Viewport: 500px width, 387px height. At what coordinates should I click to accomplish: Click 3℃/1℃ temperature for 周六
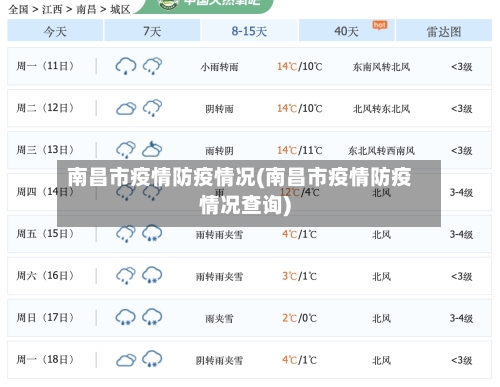point(300,276)
